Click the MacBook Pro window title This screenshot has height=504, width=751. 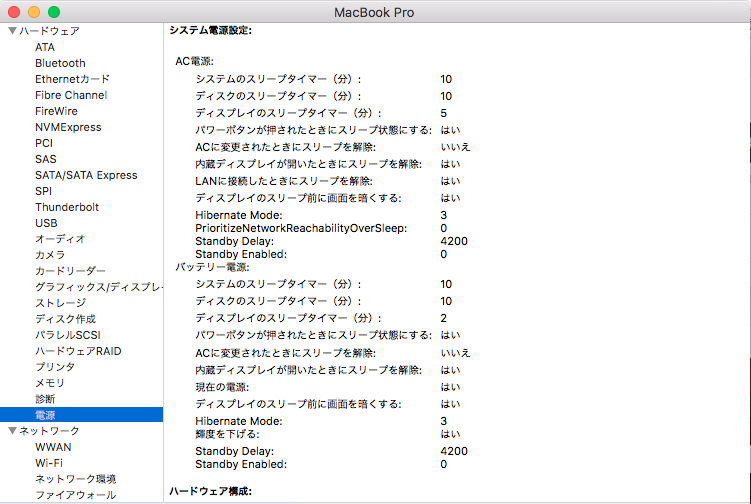point(374,12)
